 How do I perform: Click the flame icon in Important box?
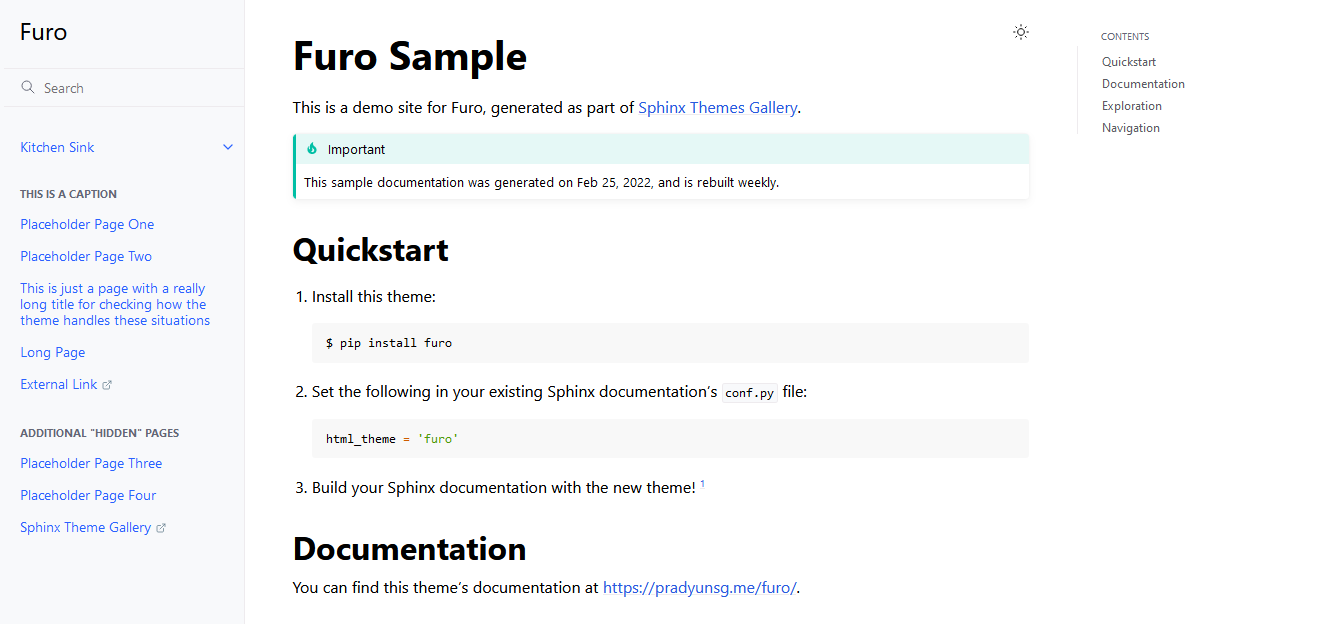tap(312, 149)
